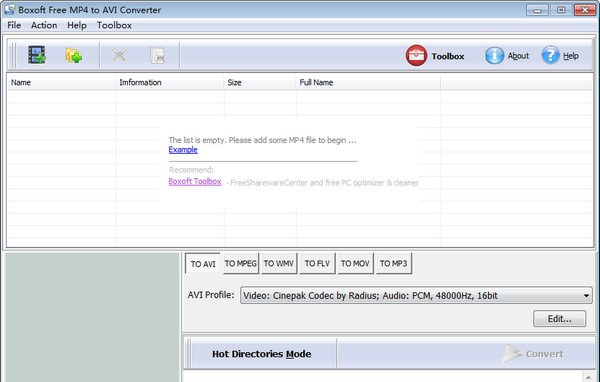Click the Add folder icon with plus
Viewport: 600px width, 382px height.
click(74, 56)
